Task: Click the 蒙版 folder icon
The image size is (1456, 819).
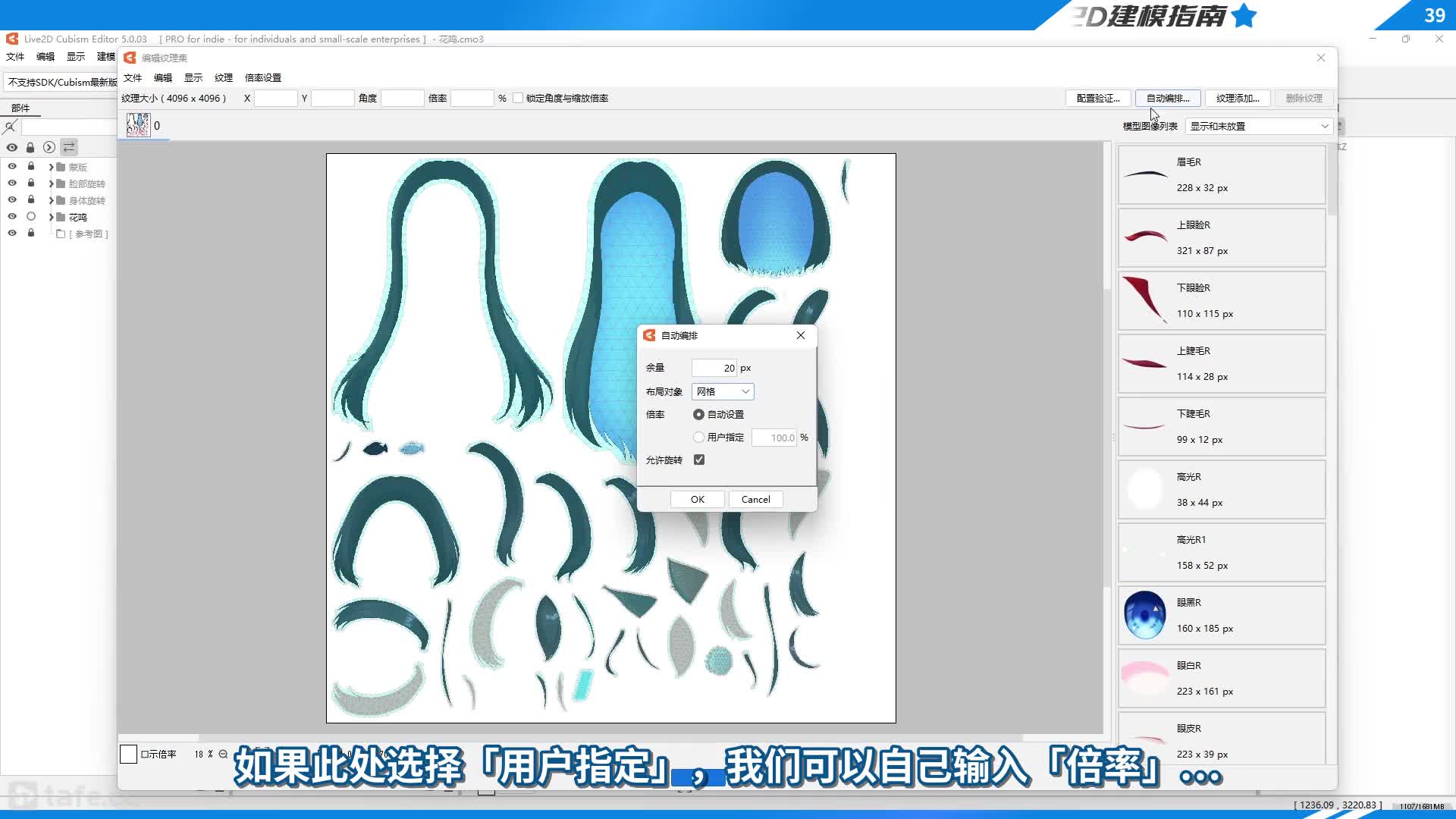Action: click(x=61, y=167)
